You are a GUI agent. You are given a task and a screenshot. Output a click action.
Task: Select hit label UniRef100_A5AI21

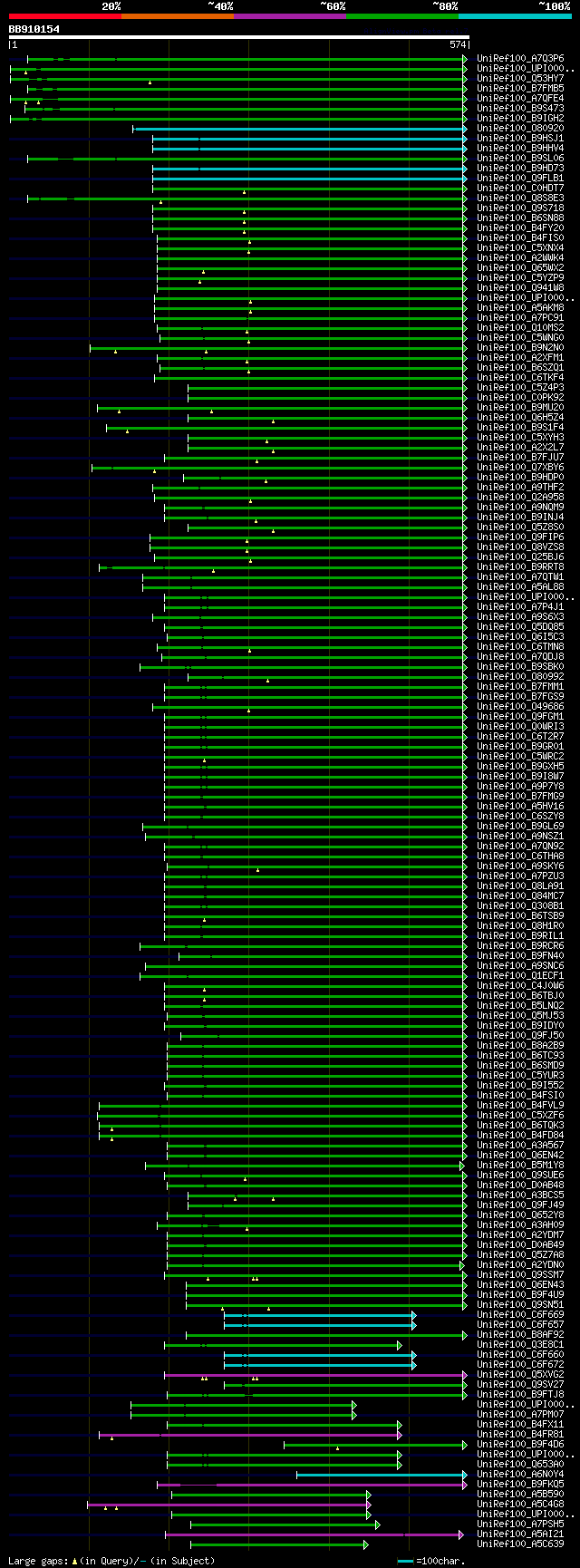(520, 1534)
